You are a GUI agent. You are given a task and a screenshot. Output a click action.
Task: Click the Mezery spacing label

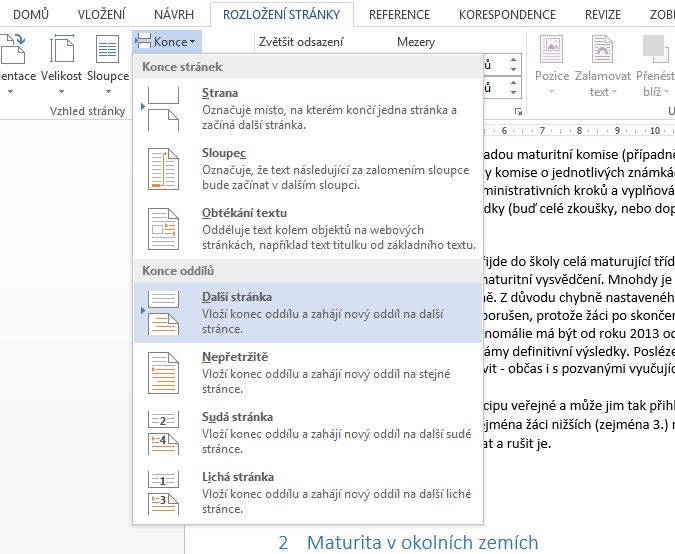click(416, 42)
